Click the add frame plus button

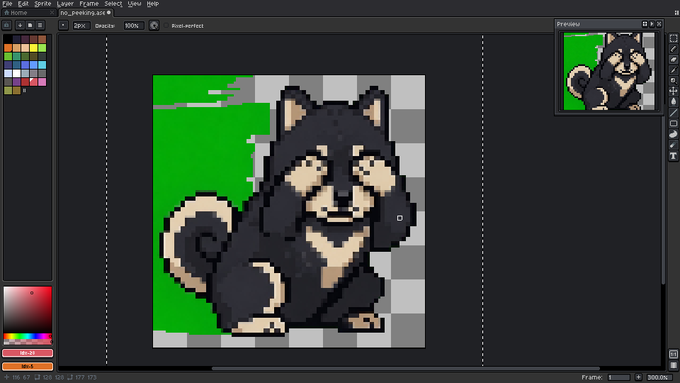638,377
